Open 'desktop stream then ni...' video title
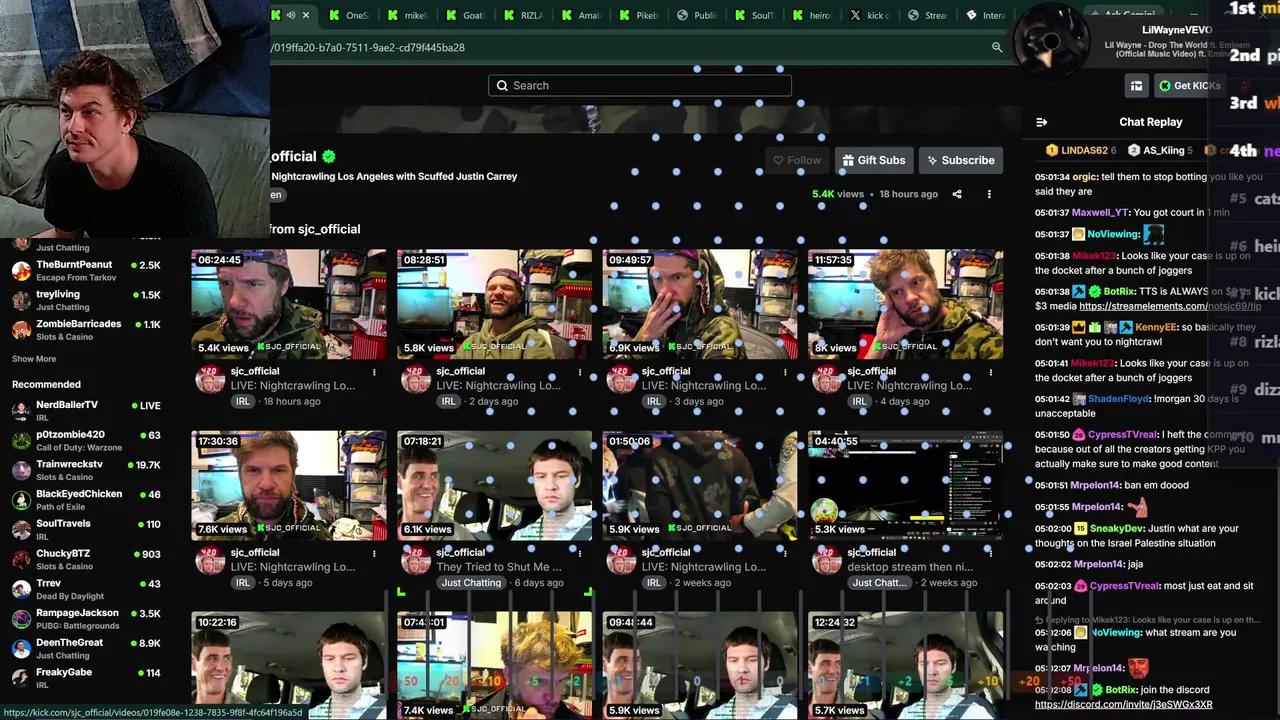 tap(910, 567)
